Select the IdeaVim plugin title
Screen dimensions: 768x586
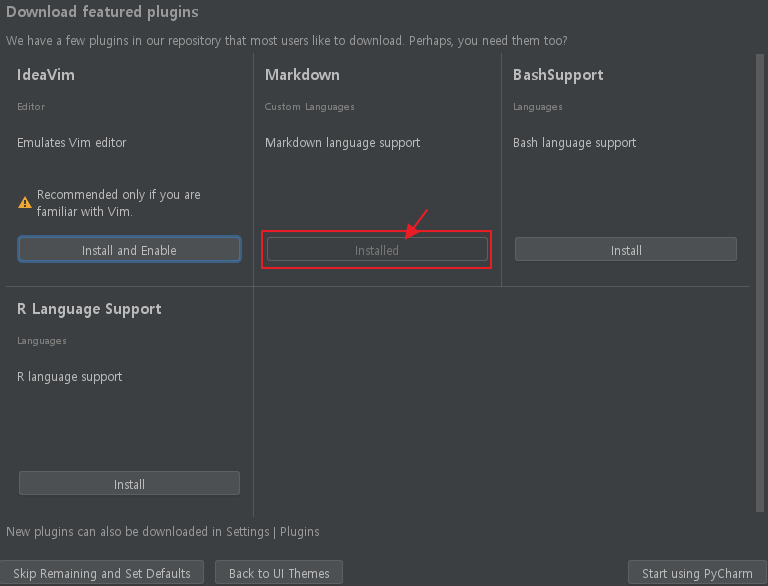pyautogui.click(x=46, y=75)
